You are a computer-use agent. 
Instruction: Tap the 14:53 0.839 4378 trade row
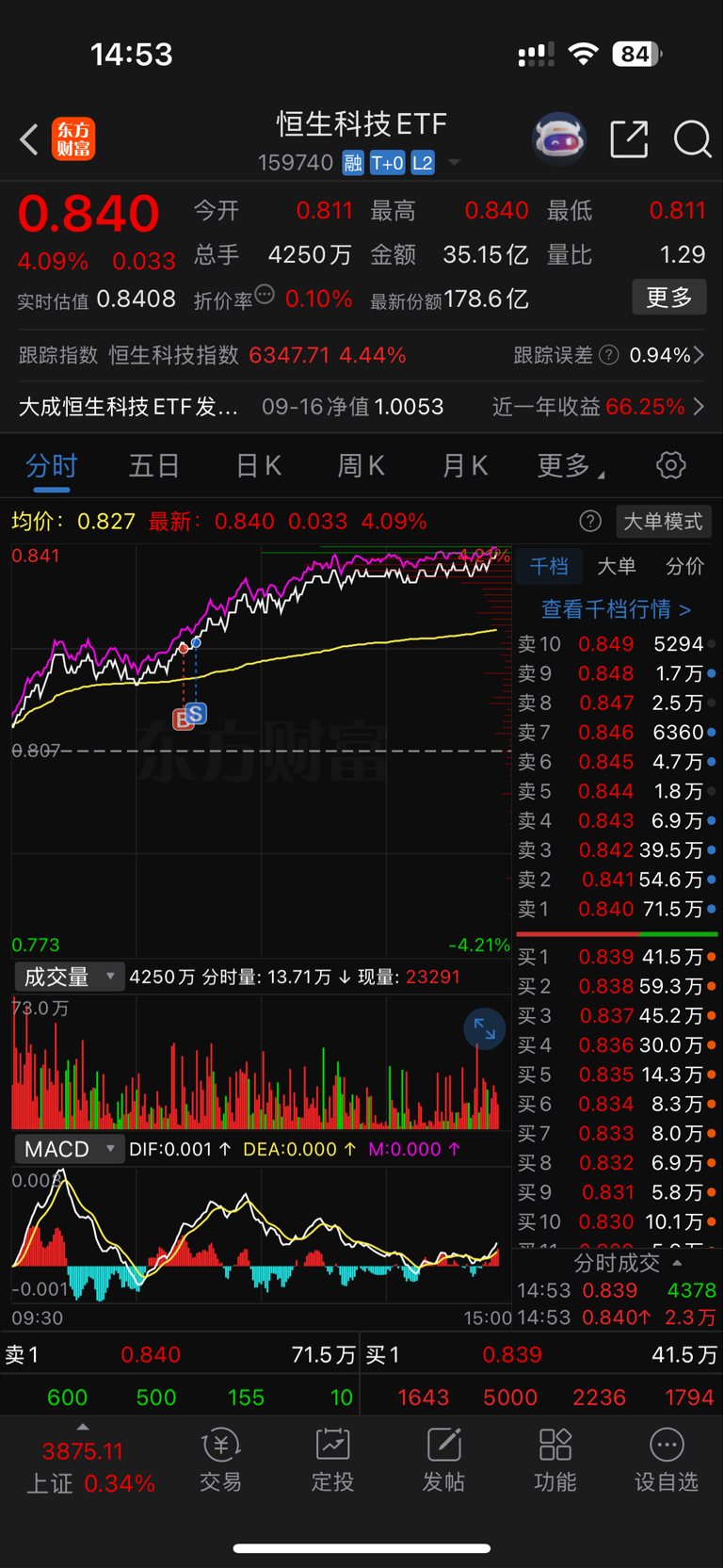(x=617, y=1290)
